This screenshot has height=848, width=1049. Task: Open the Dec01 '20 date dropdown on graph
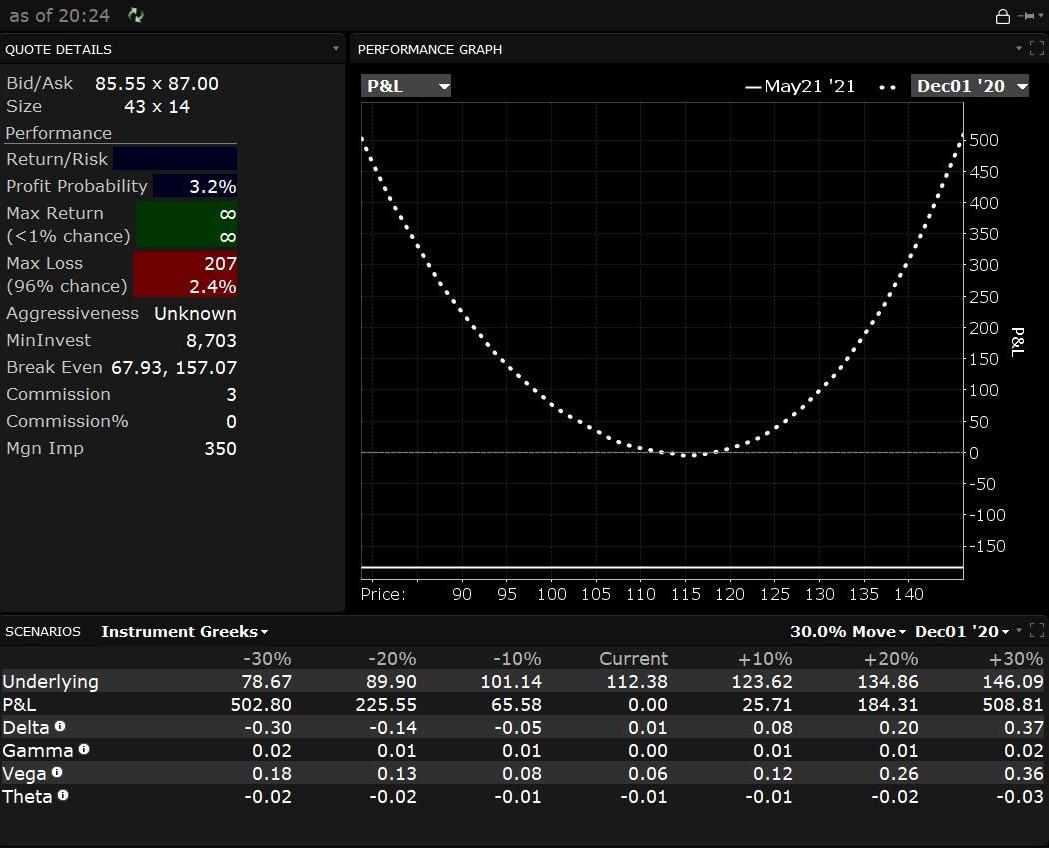[970, 86]
